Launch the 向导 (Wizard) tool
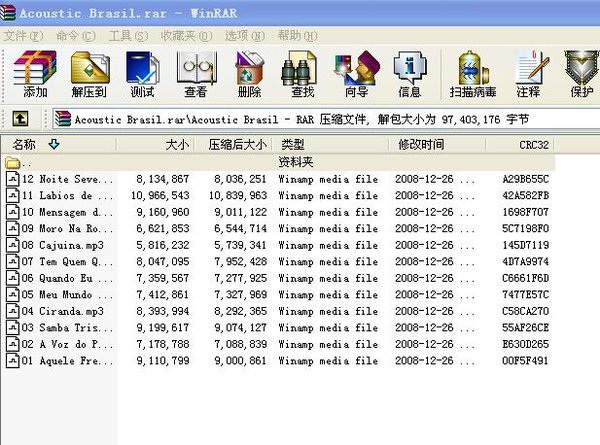This screenshot has width=600, height=445. coord(357,74)
